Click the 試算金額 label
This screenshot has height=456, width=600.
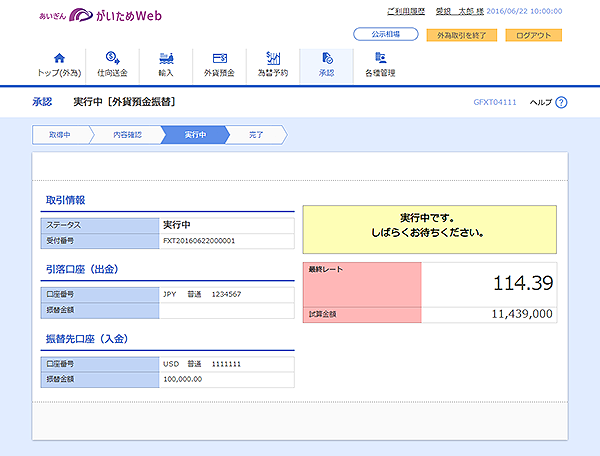[x=322, y=314]
